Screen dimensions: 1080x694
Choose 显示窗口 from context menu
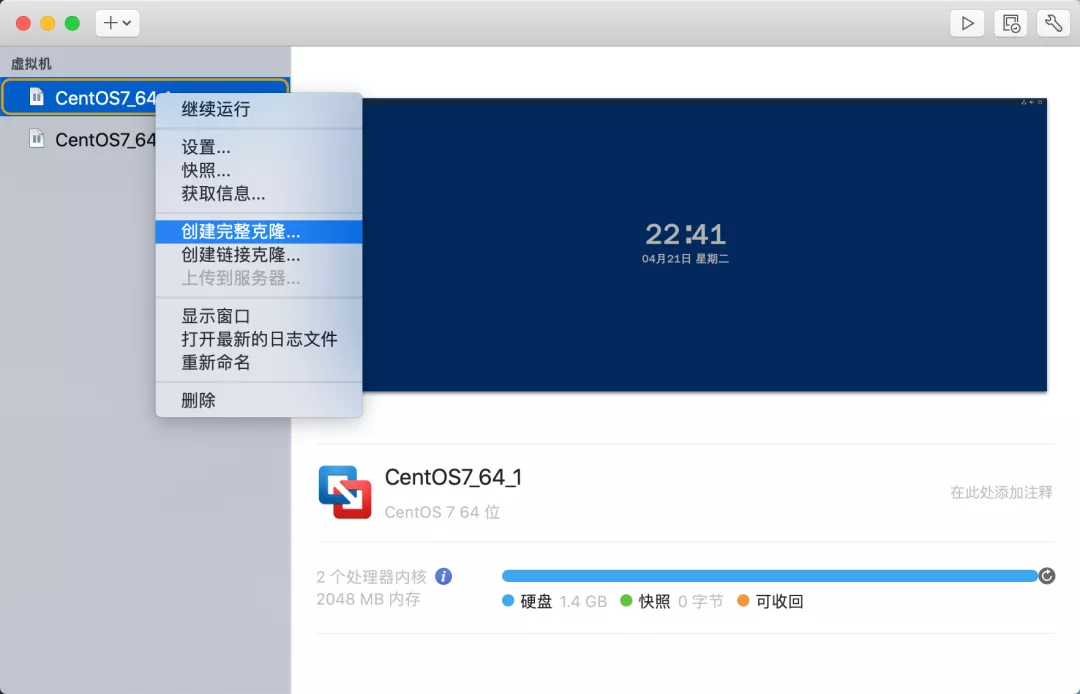pyautogui.click(x=259, y=316)
